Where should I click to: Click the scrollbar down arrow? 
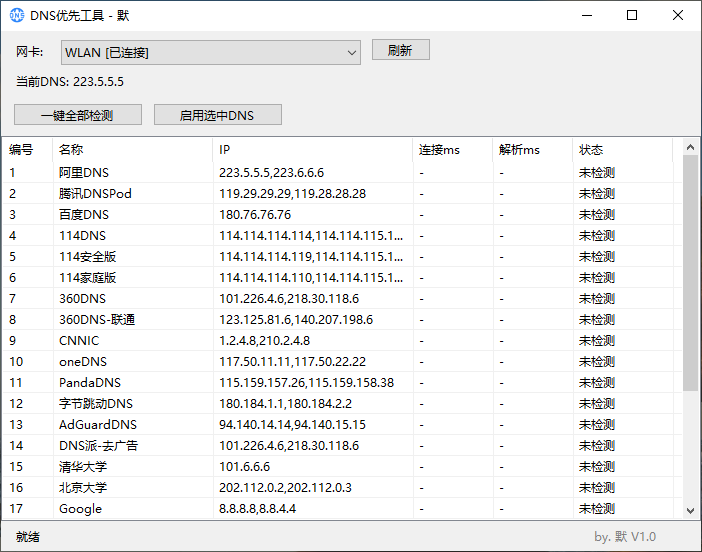[x=690, y=510]
